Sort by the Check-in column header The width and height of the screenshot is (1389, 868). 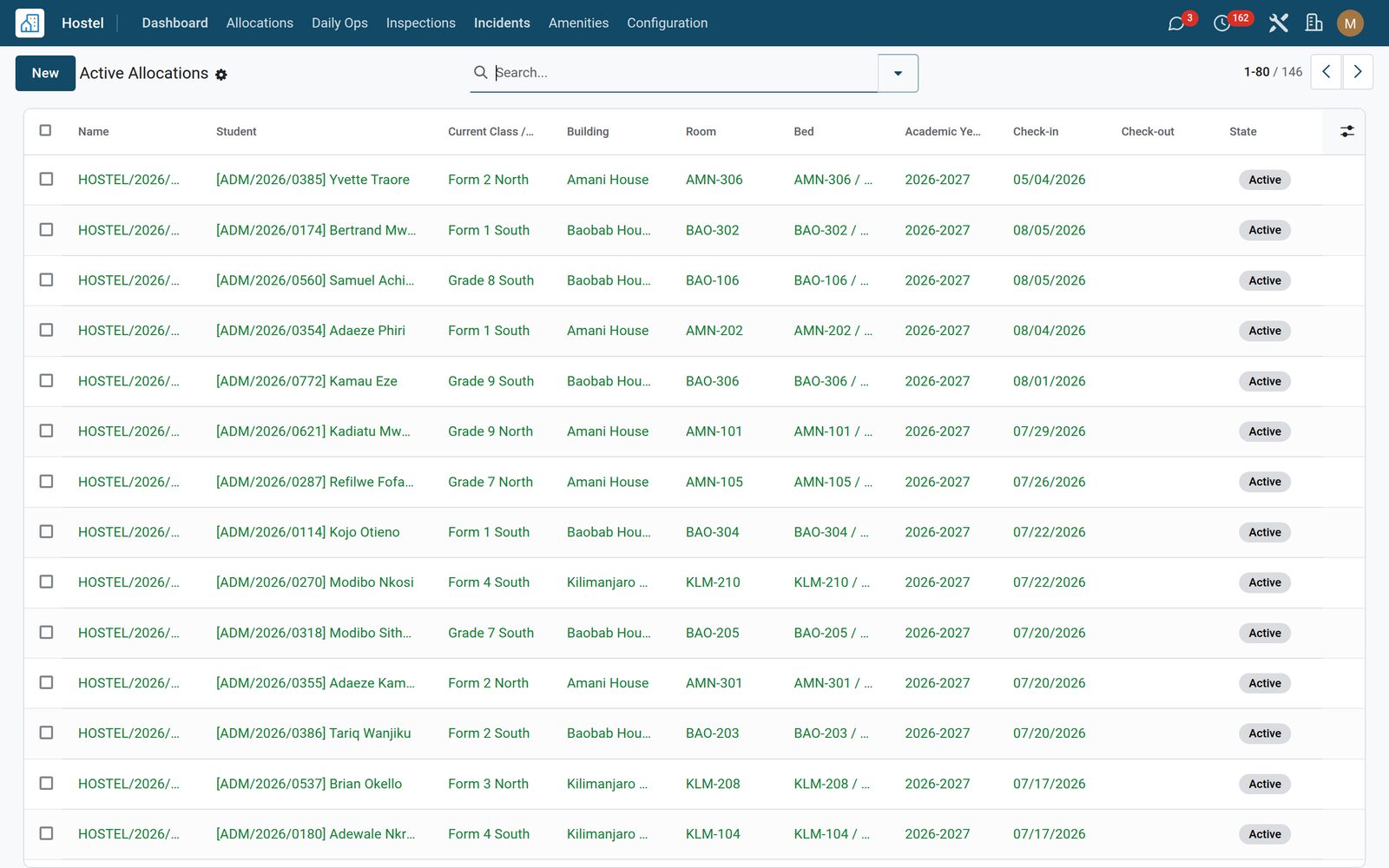[1035, 131]
